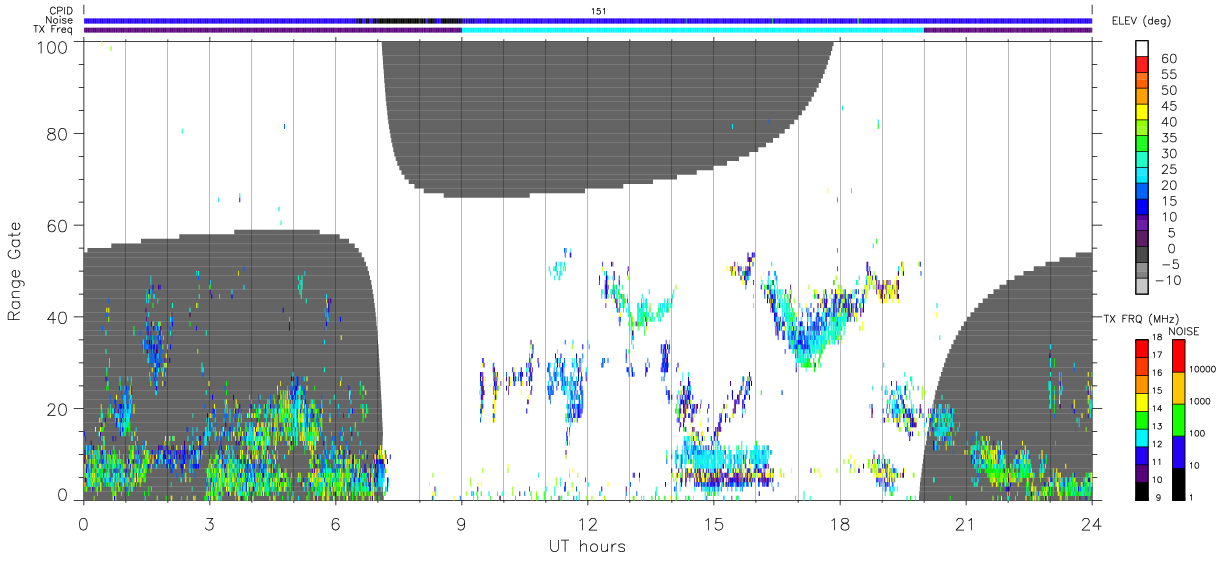1228x567 pixels.
Task: Click UT hours tick label 15
Action: (x=713, y=522)
